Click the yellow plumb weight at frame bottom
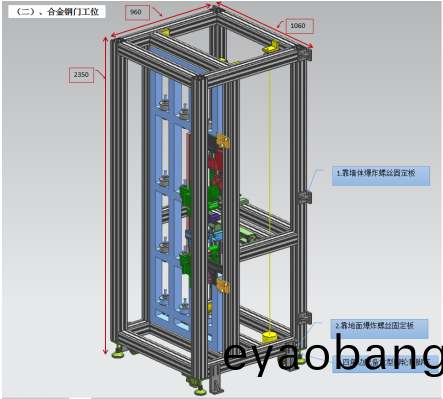The height and width of the screenshot is (399, 443). pos(270,338)
